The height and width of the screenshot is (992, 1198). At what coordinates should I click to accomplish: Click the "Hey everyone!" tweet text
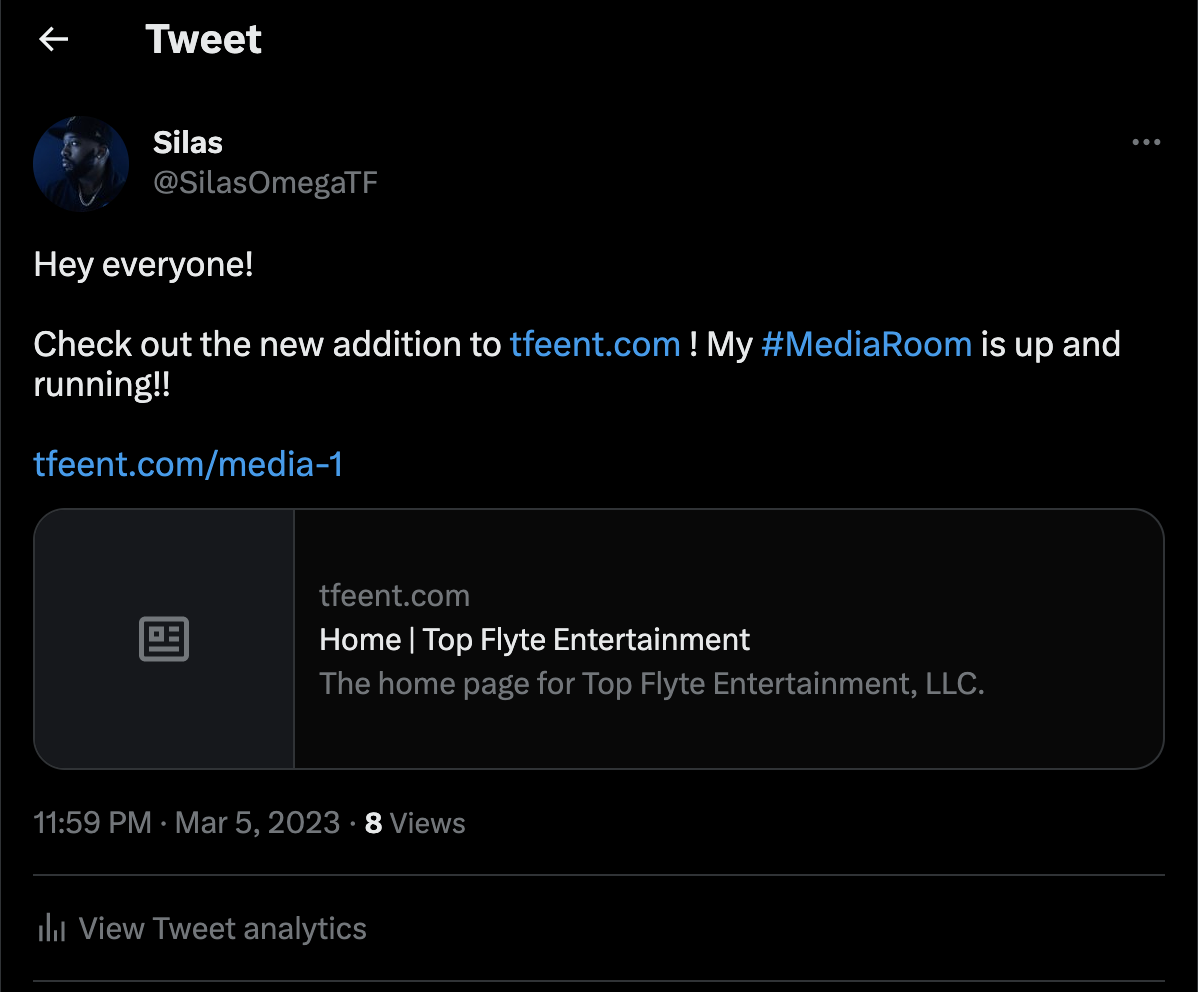click(x=143, y=265)
